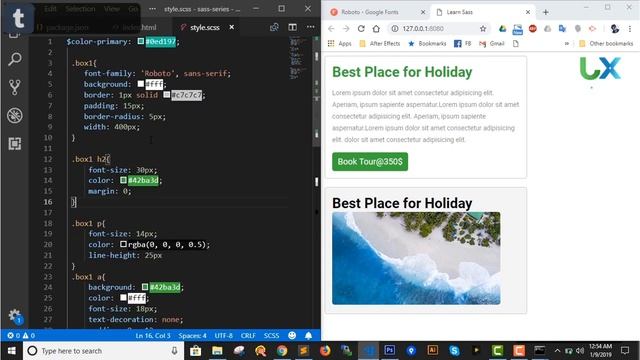Click the feedback smiley in status bar
Image resolution: width=640 pixels, height=360 pixels.
(292, 336)
